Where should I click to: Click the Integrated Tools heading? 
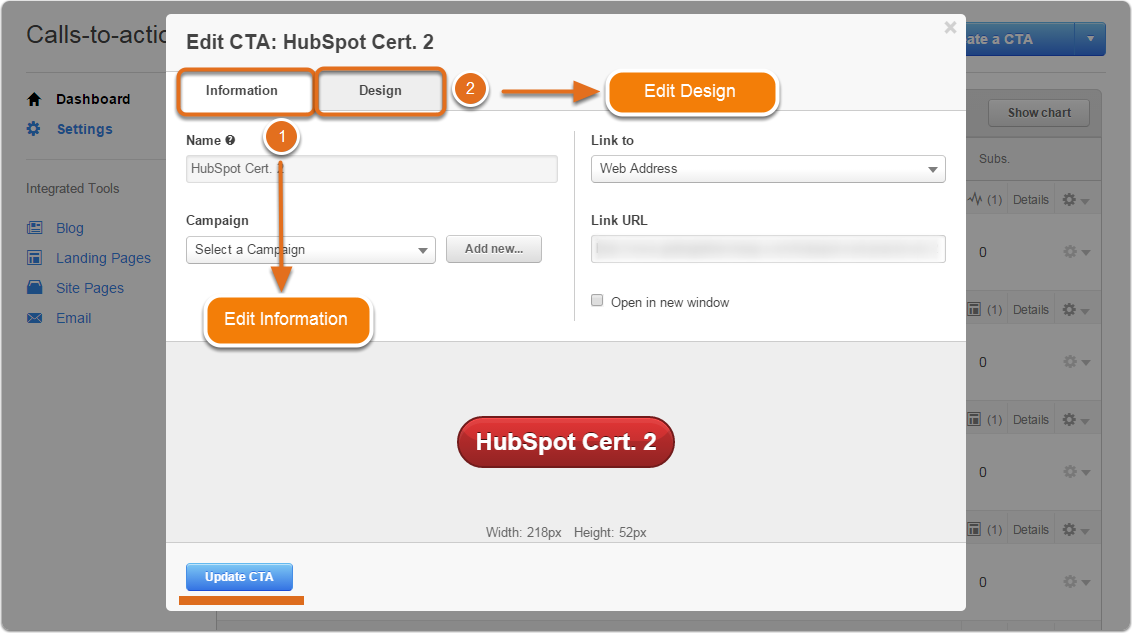tap(73, 188)
